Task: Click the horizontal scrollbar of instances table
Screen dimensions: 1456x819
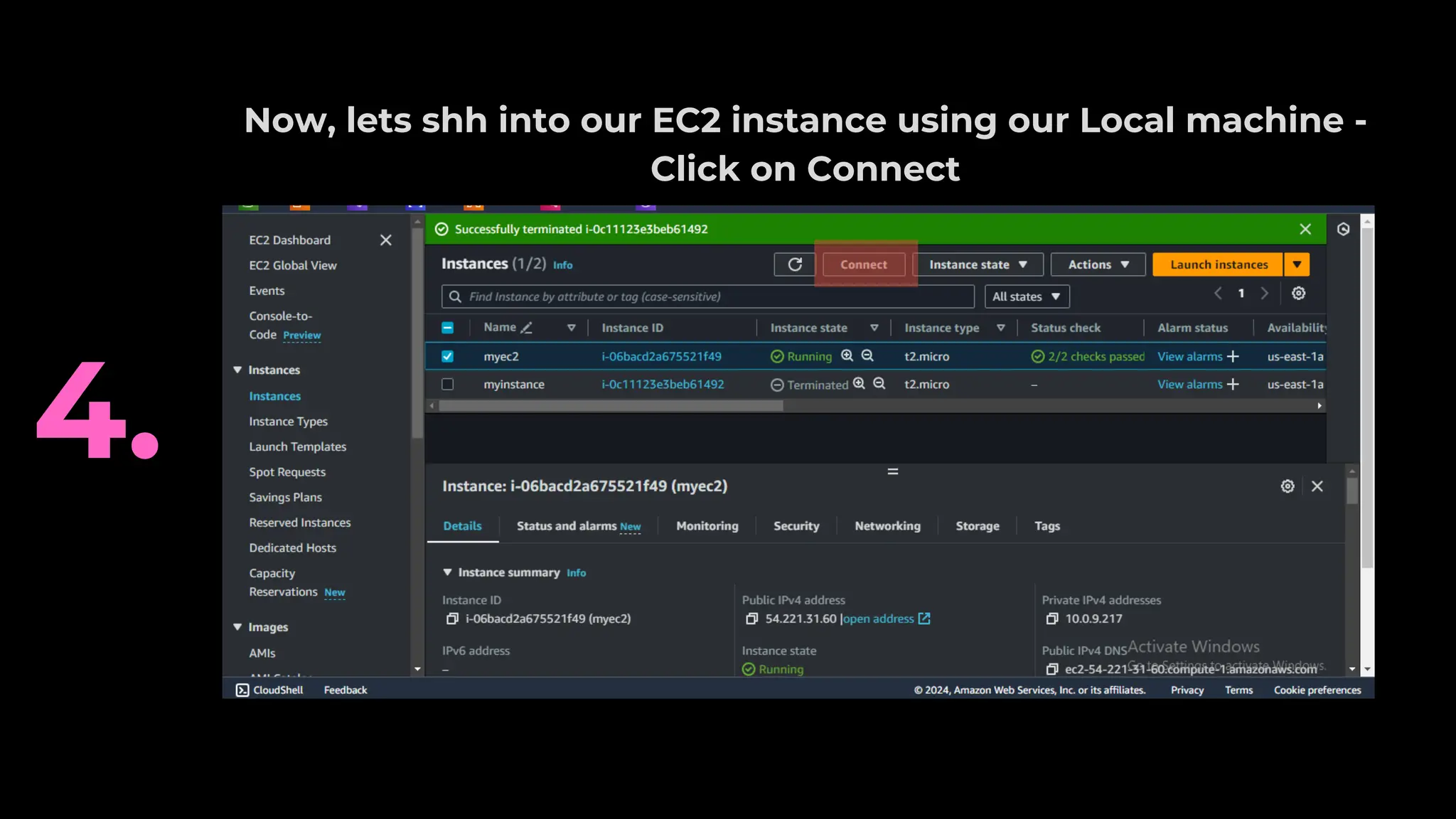Action: point(611,405)
